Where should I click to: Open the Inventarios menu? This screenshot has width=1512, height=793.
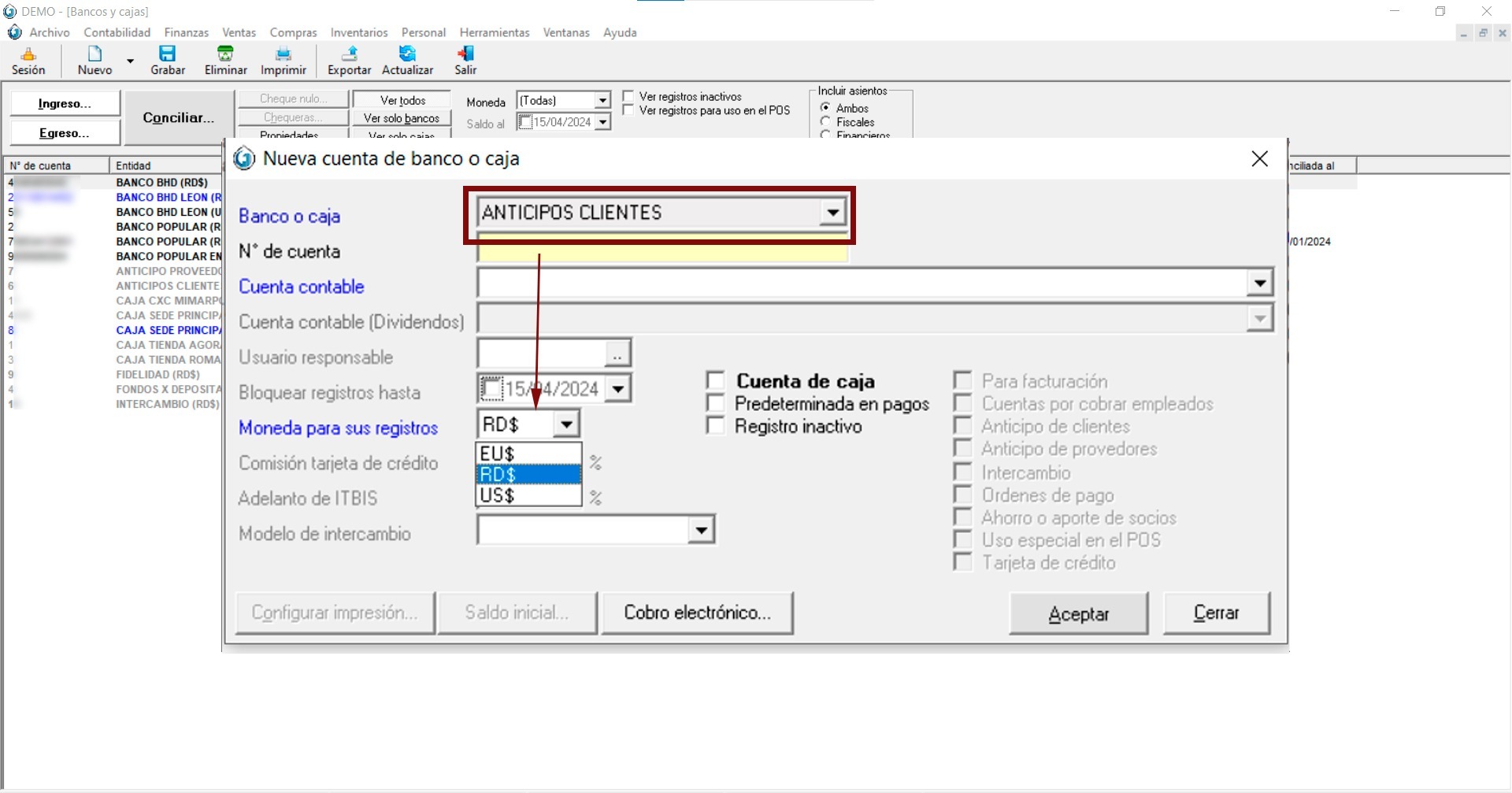[x=358, y=32]
